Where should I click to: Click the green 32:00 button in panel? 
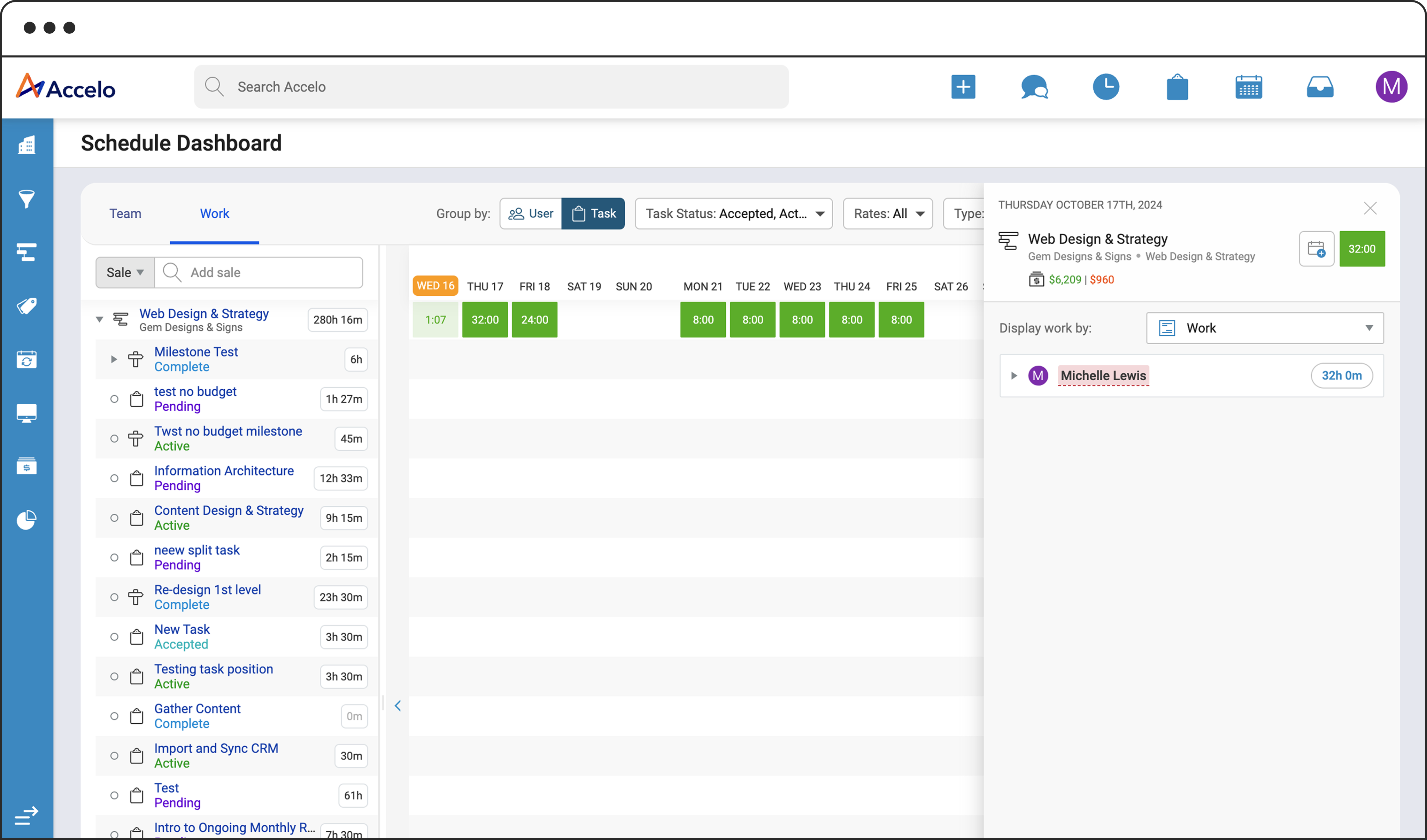1362,249
